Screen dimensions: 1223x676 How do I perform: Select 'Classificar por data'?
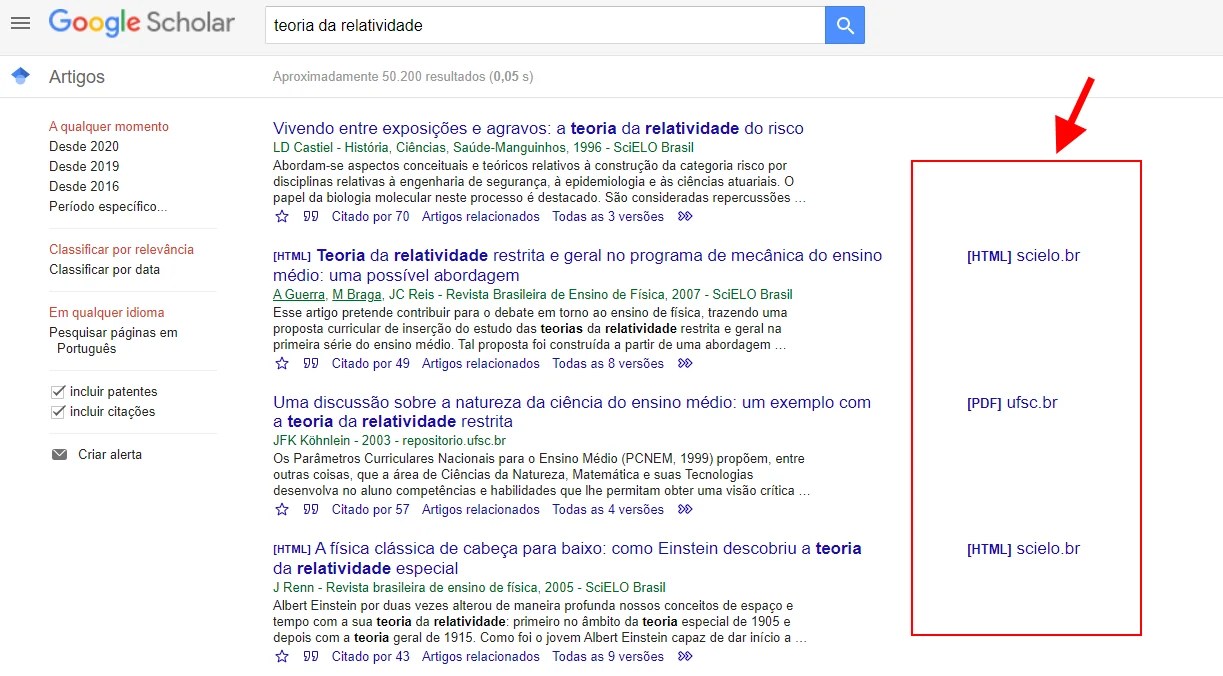tap(104, 269)
